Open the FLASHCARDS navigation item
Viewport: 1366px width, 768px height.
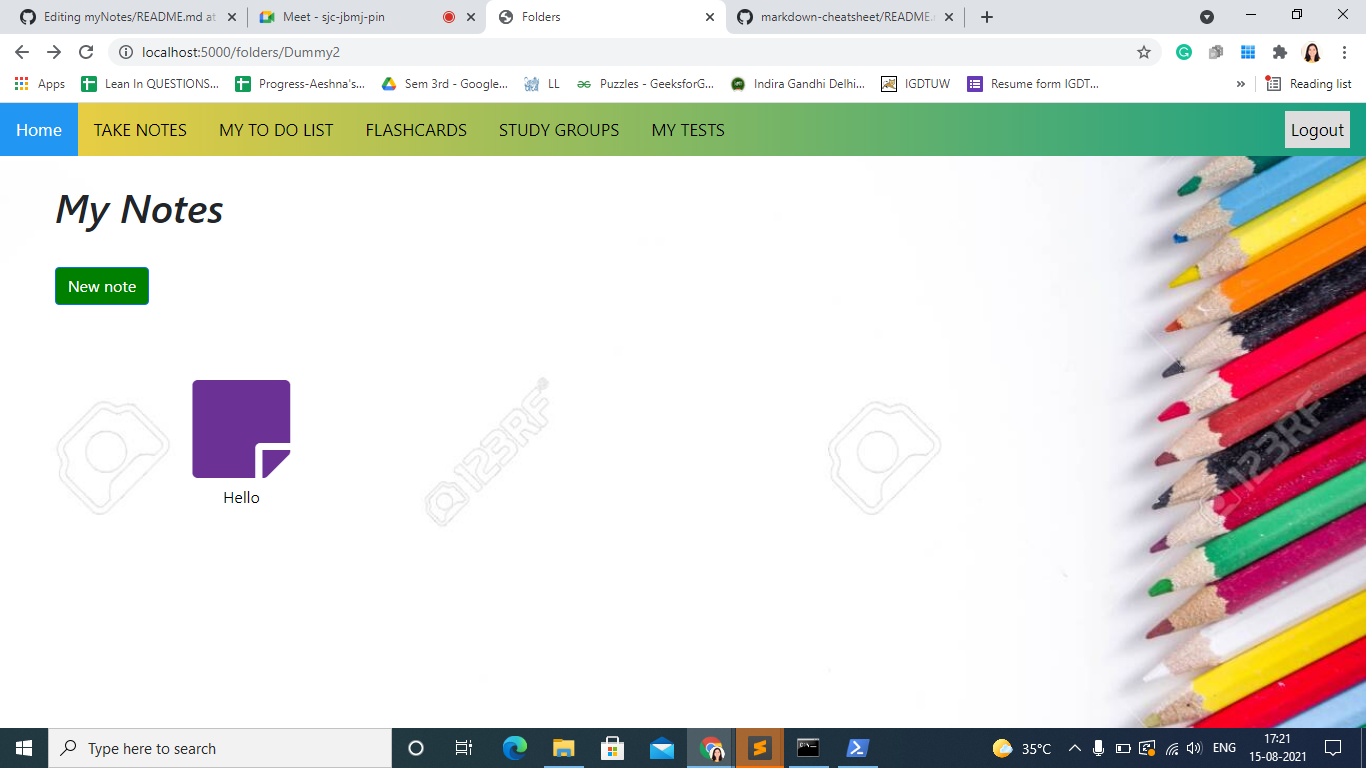416,130
